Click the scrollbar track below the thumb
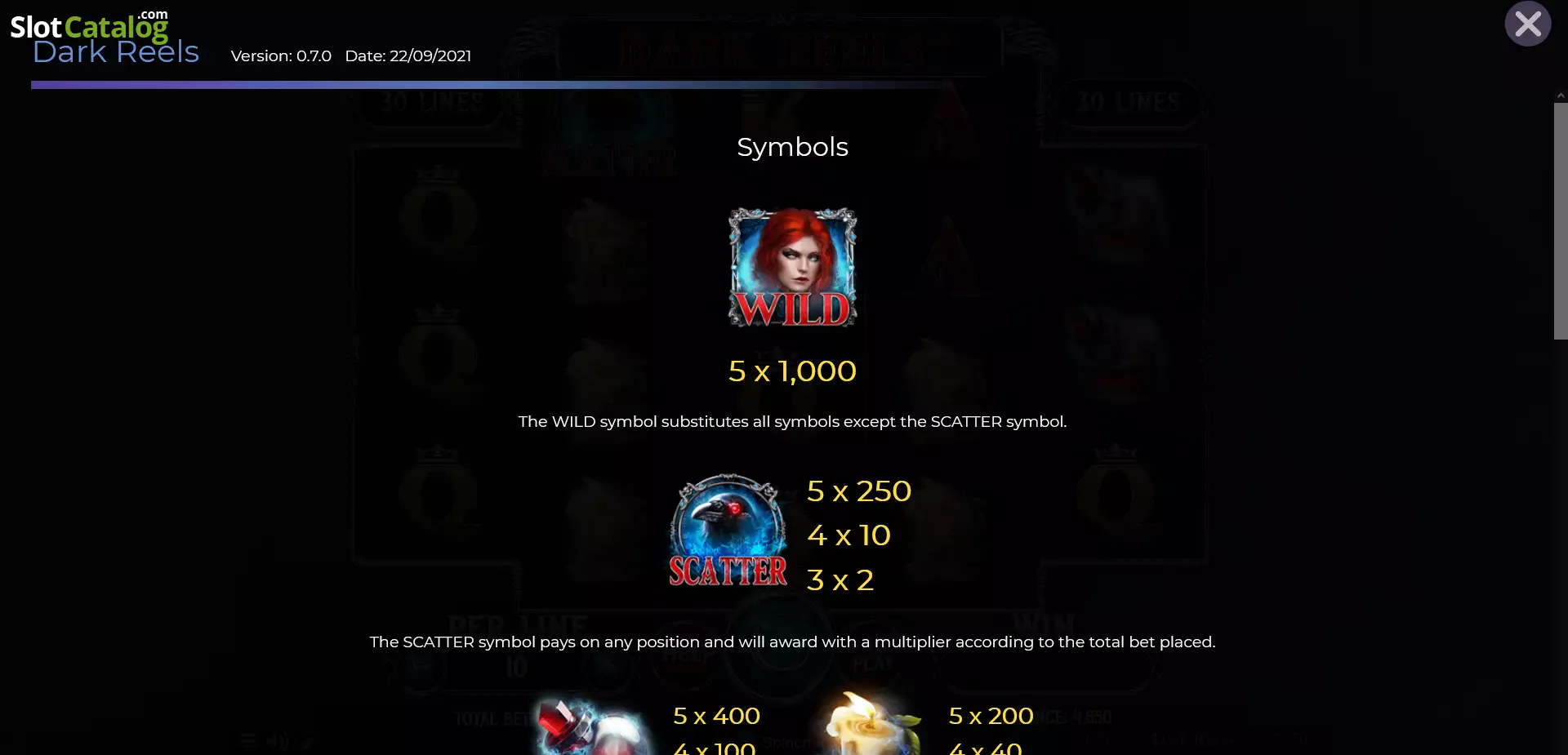The image size is (1568, 755). click(1561, 547)
